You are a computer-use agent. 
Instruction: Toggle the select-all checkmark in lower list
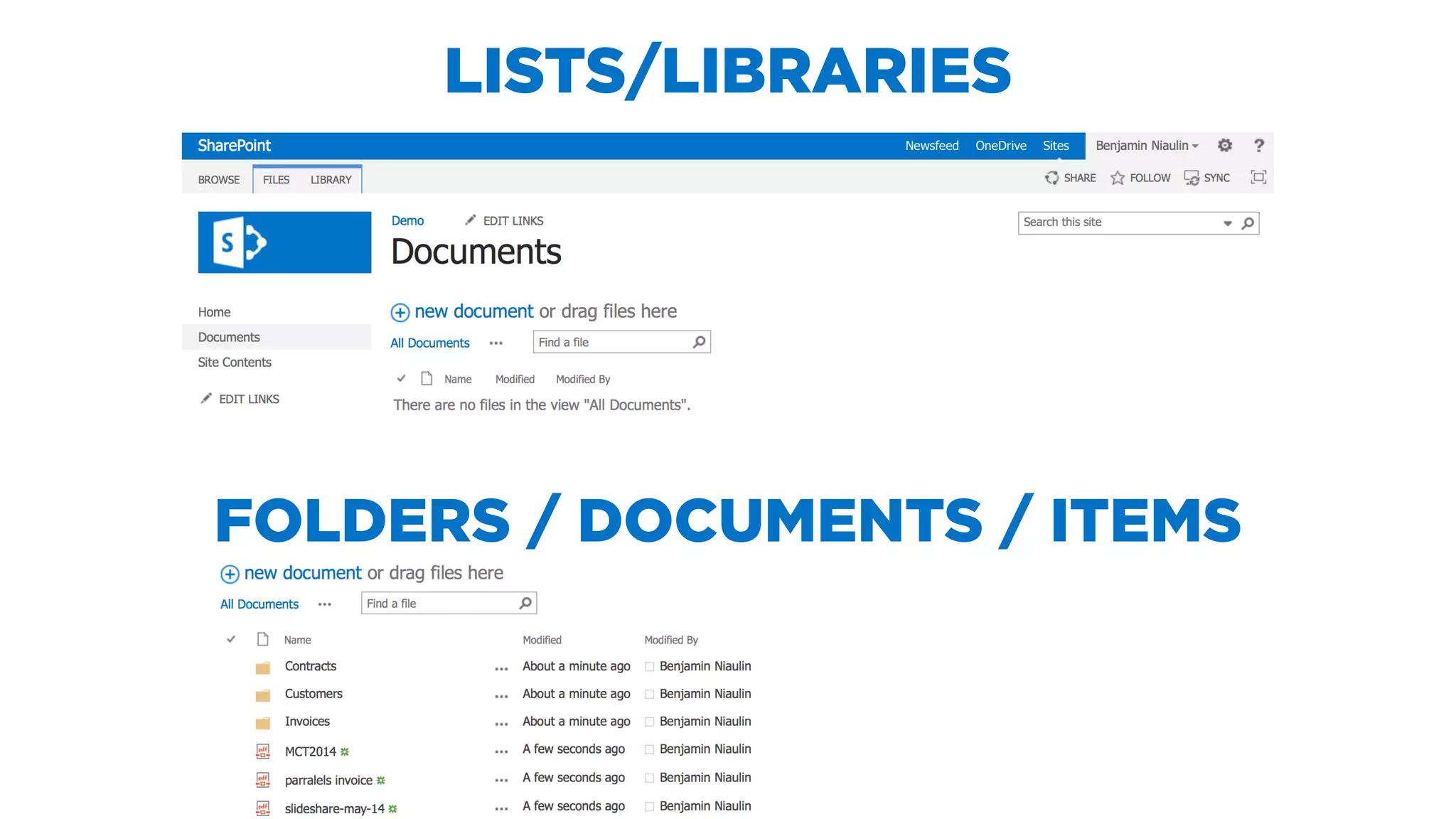[231, 639]
